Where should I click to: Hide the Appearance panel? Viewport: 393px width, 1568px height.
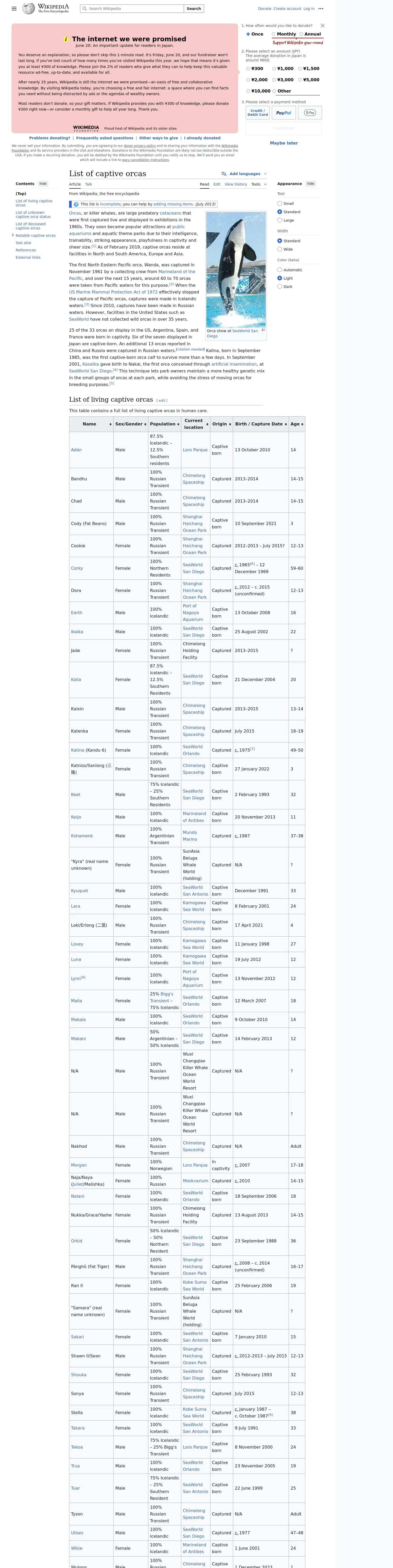click(x=310, y=183)
